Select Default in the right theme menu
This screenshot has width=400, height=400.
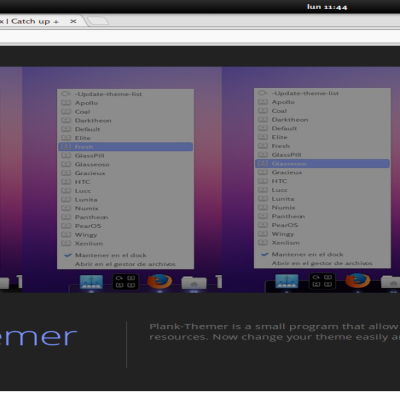pyautogui.click(x=322, y=128)
